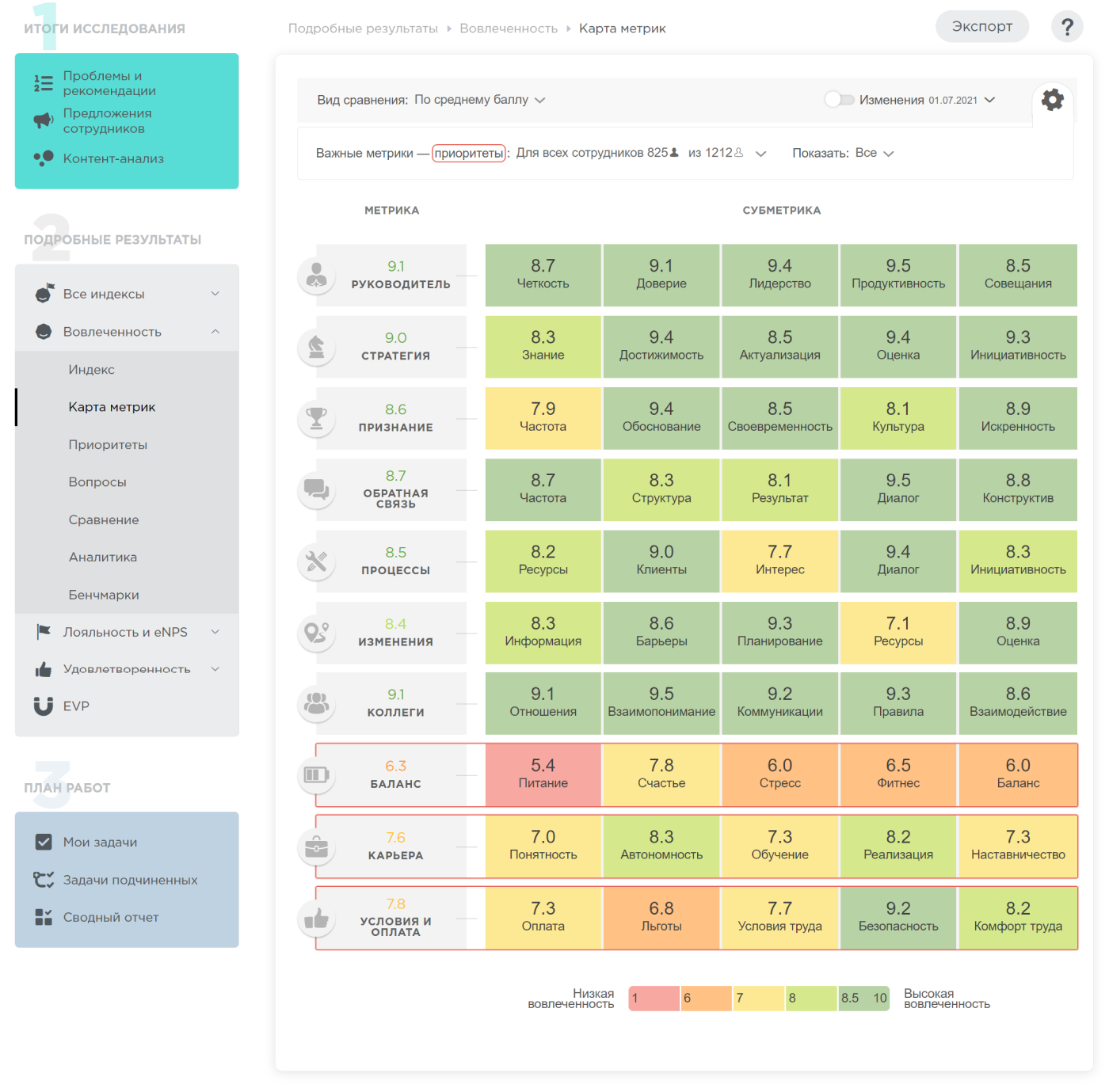Click the 7.3 Наставничество cell
1109x1092 pixels.
(x=1018, y=847)
